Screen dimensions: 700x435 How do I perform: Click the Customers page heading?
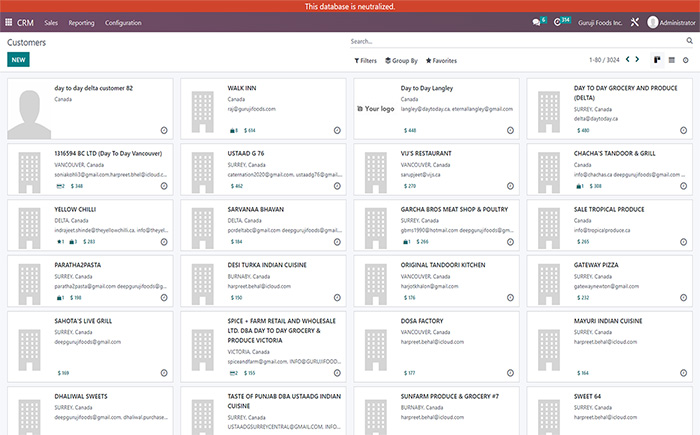pyautogui.click(x=26, y=42)
